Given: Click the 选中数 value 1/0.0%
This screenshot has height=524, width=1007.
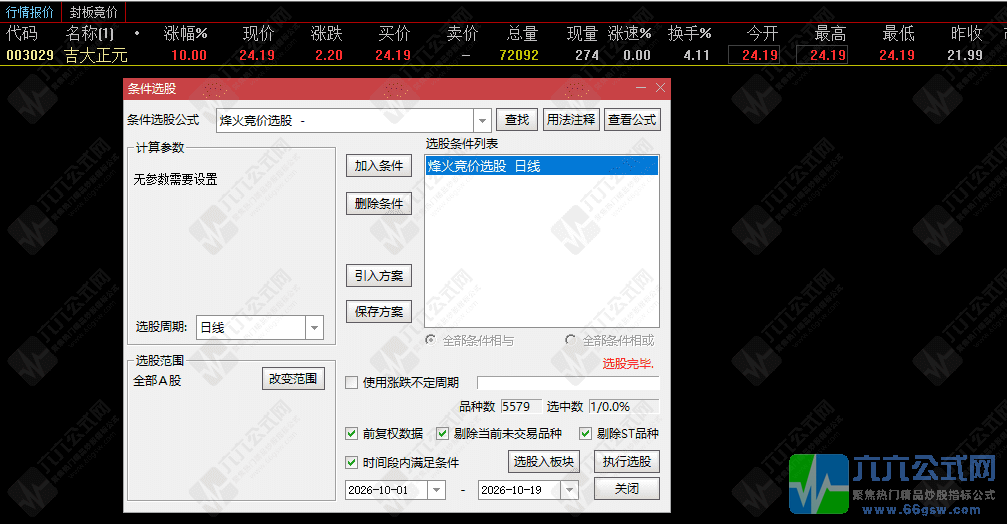Looking at the screenshot, I should point(623,406).
